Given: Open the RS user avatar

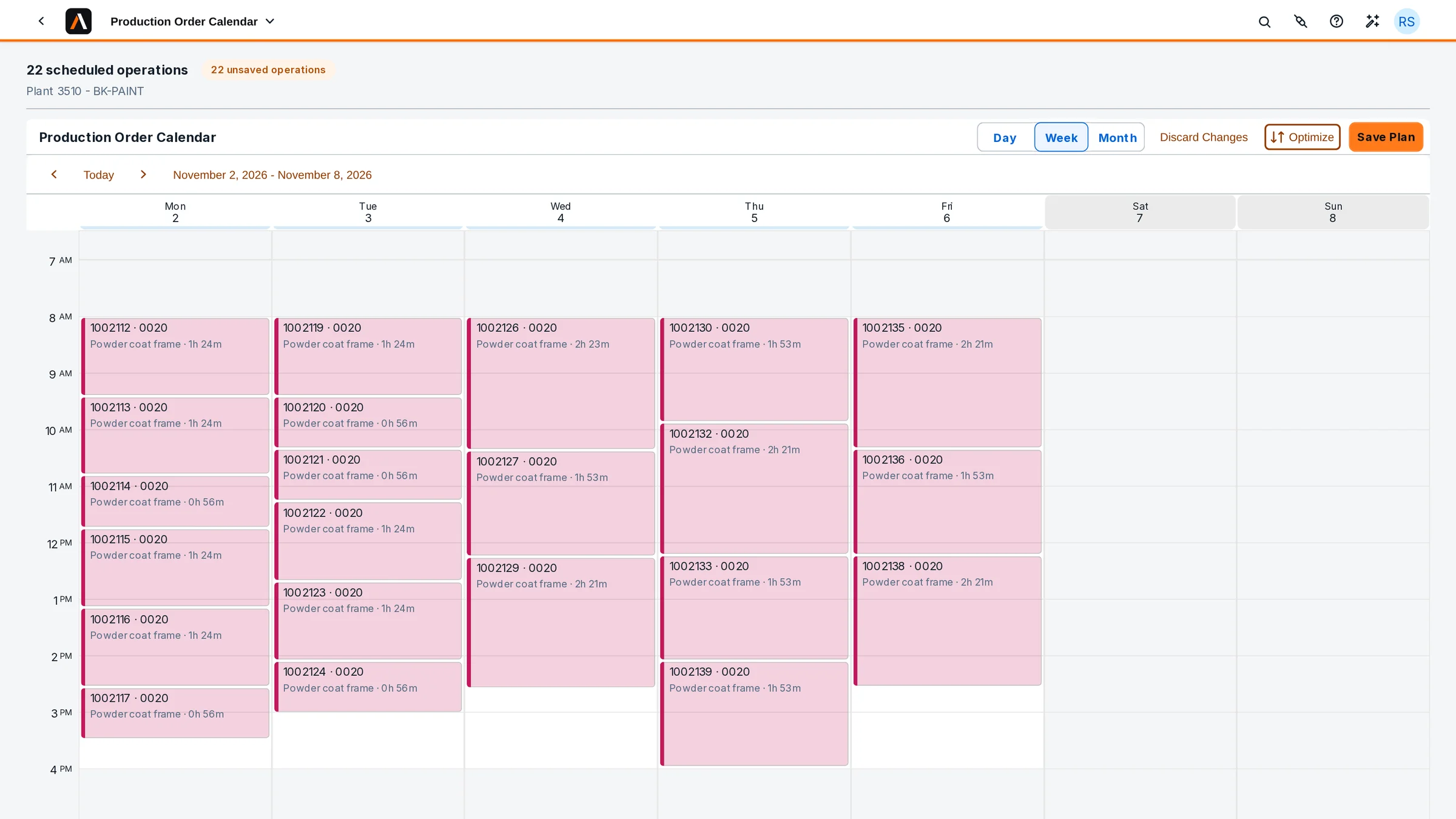Looking at the screenshot, I should click(x=1406, y=22).
